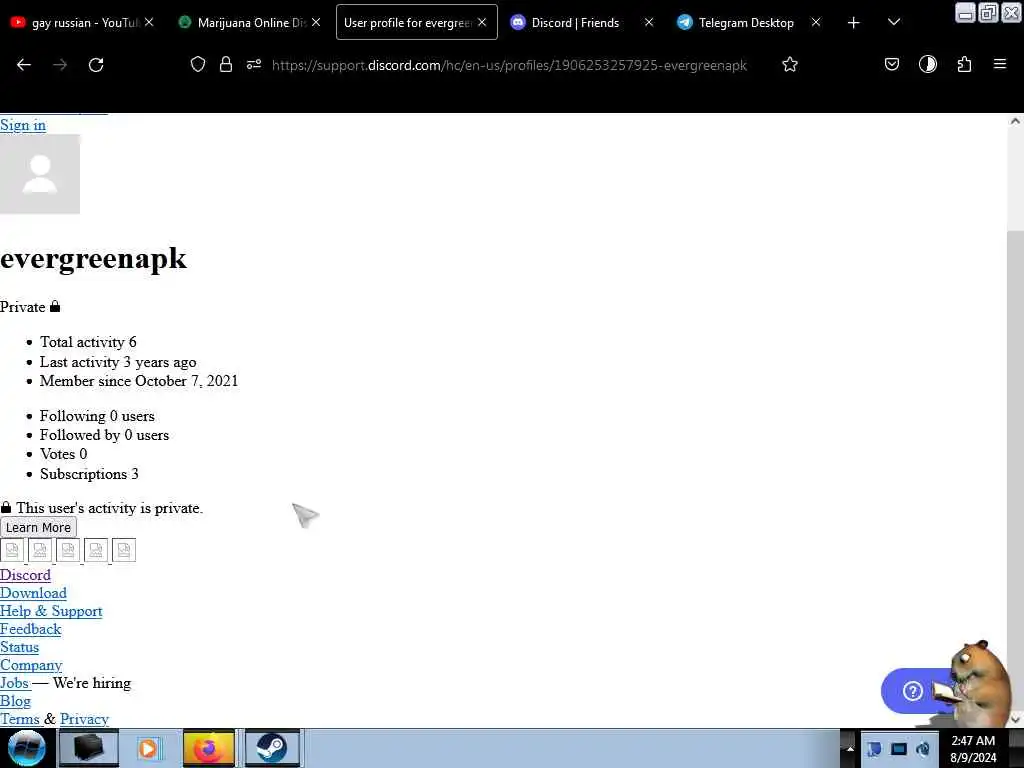The height and width of the screenshot is (768, 1024).
Task: Click the network tray icon
Action: point(899,749)
